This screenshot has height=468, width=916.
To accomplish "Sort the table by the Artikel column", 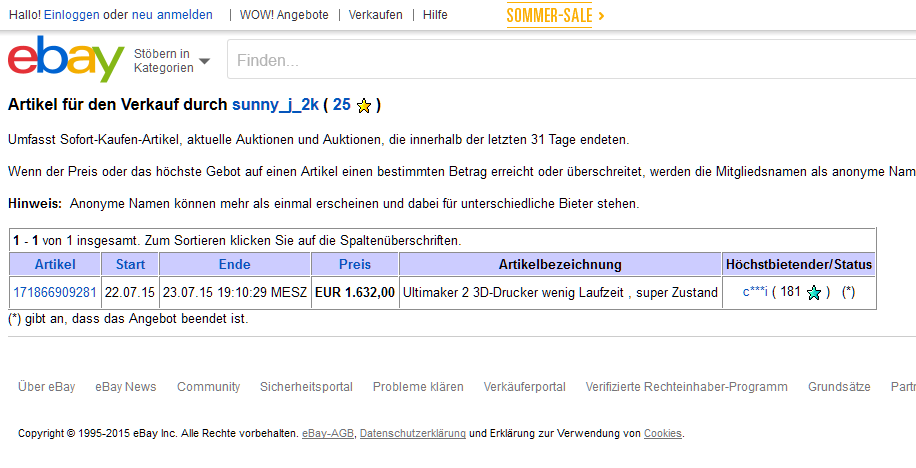I will pyautogui.click(x=55, y=265).
